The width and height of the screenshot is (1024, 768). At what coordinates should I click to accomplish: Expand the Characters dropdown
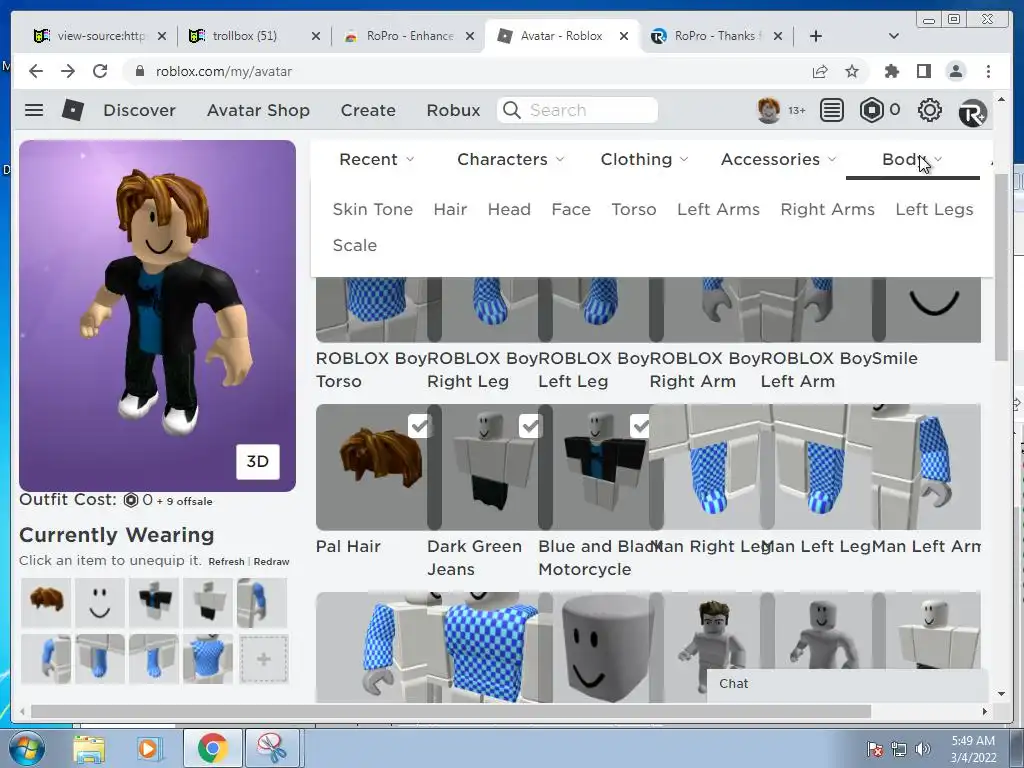click(511, 159)
